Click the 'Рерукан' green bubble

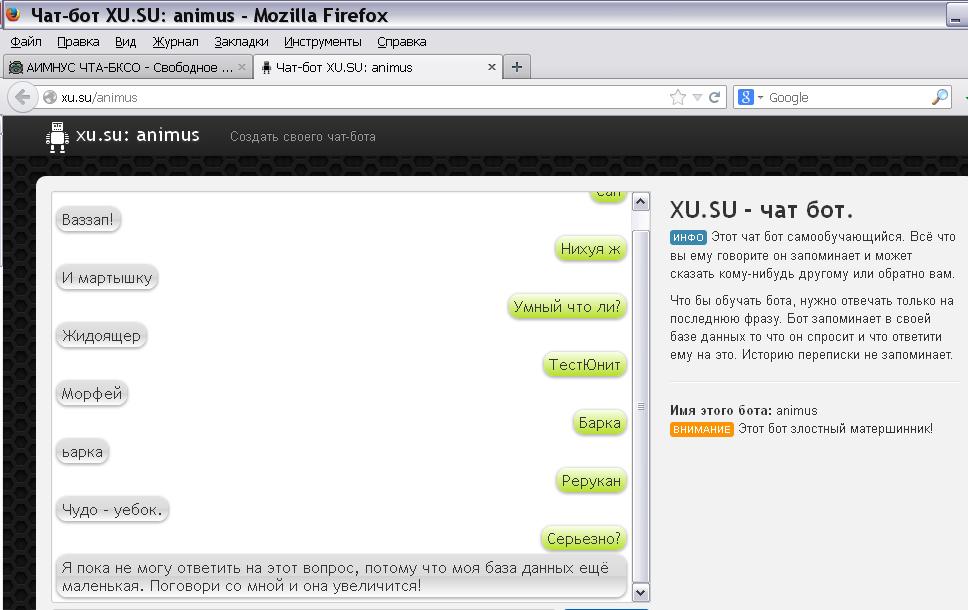pos(591,481)
